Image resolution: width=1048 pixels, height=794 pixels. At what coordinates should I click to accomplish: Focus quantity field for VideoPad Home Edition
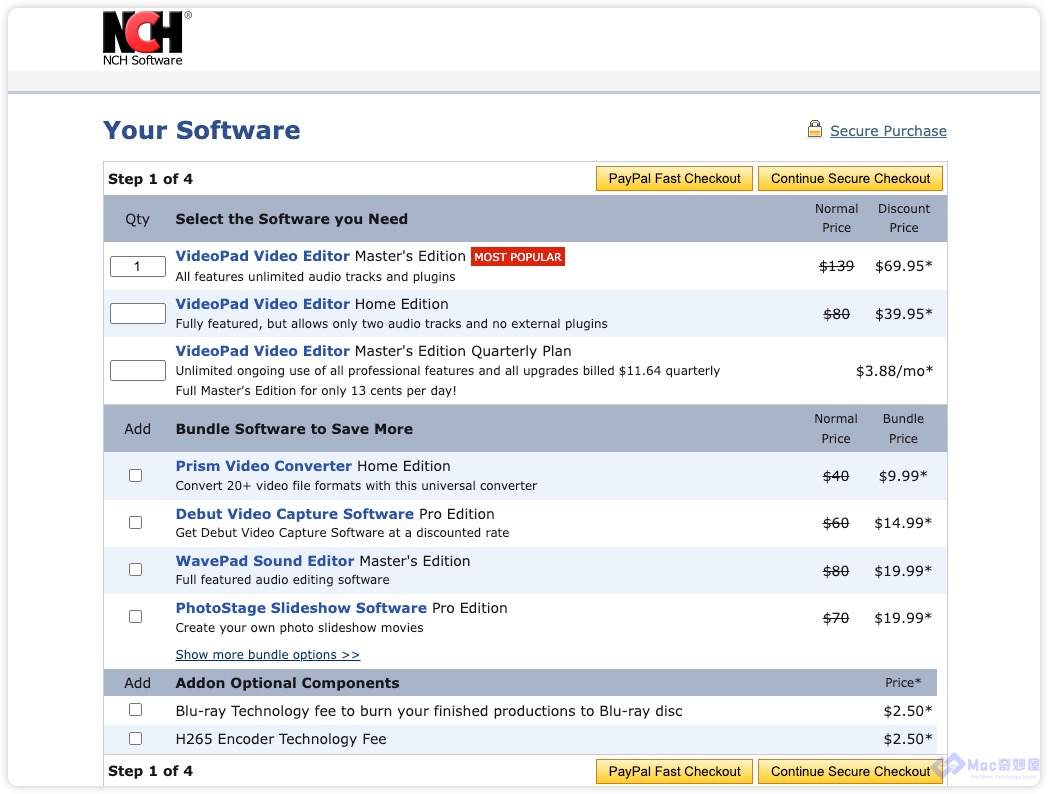138,313
